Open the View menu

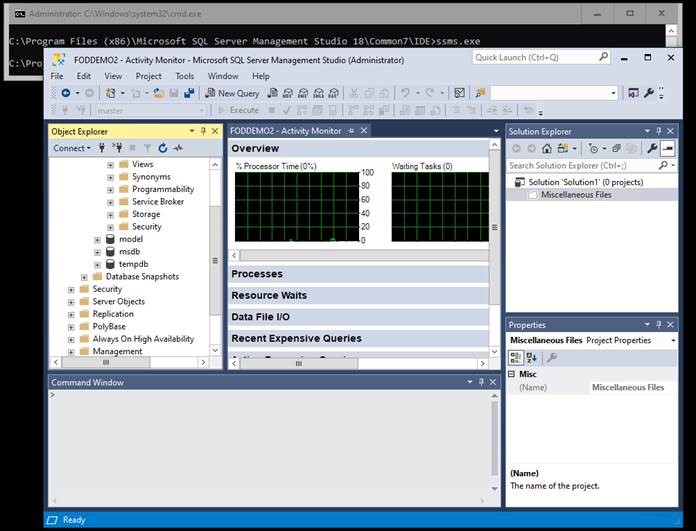point(113,76)
